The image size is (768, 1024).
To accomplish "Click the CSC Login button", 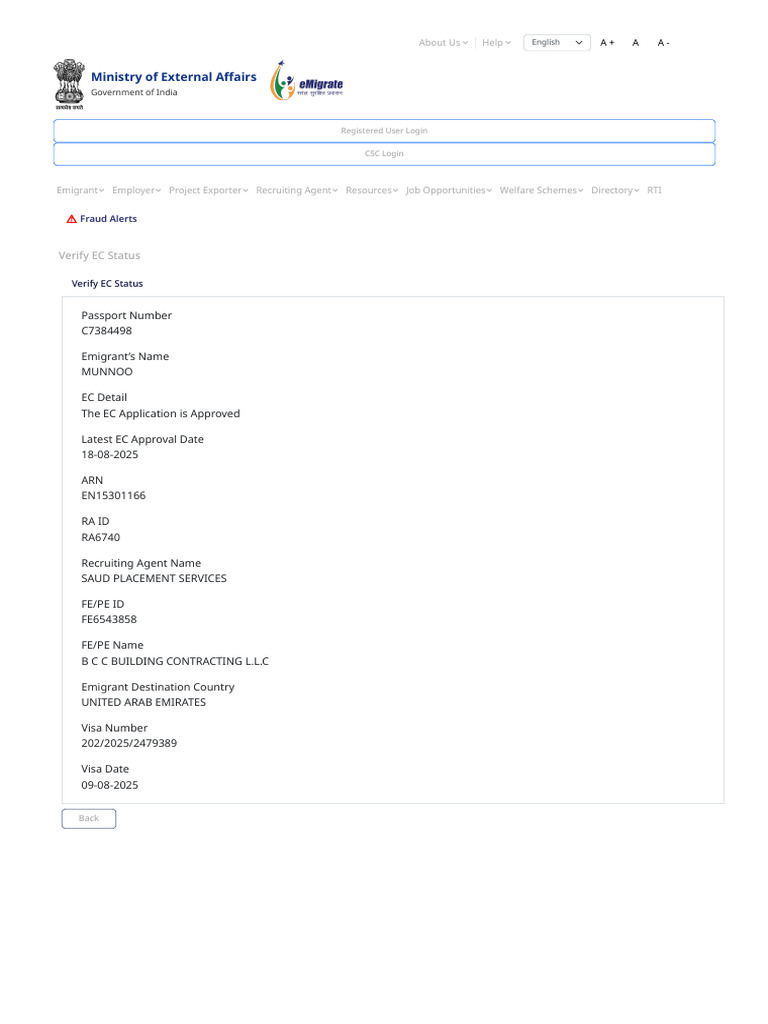I will pos(384,153).
